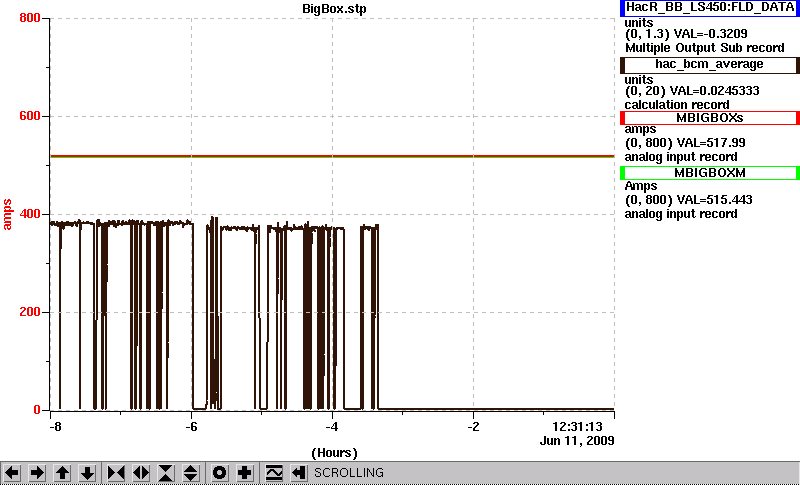
Task: Click the 12:31:13 timestamp on time axis
Action: (x=578, y=427)
